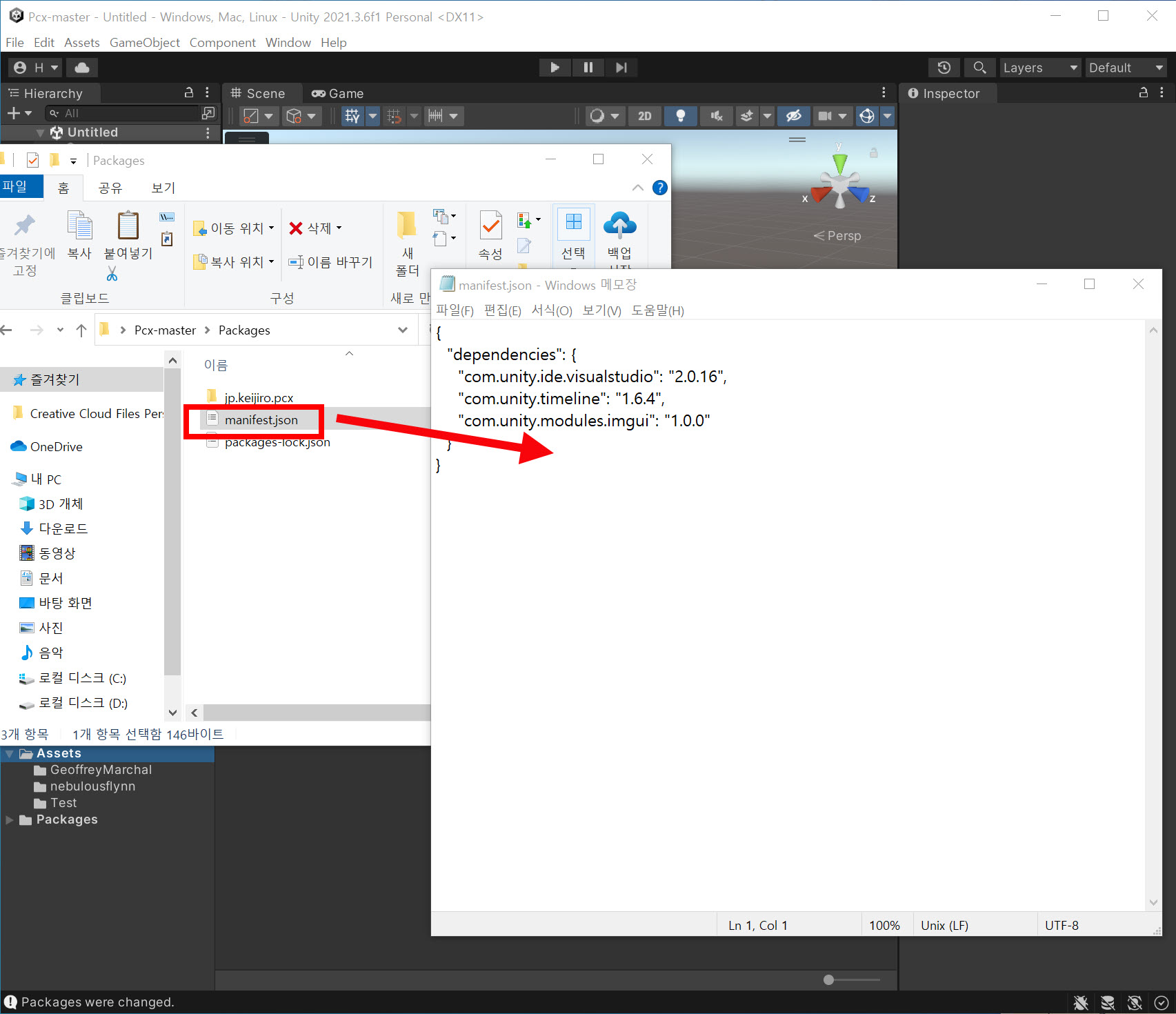The height and width of the screenshot is (1014, 1176).
Task: Open Hierarchy panel options menu
Action: coord(207,92)
